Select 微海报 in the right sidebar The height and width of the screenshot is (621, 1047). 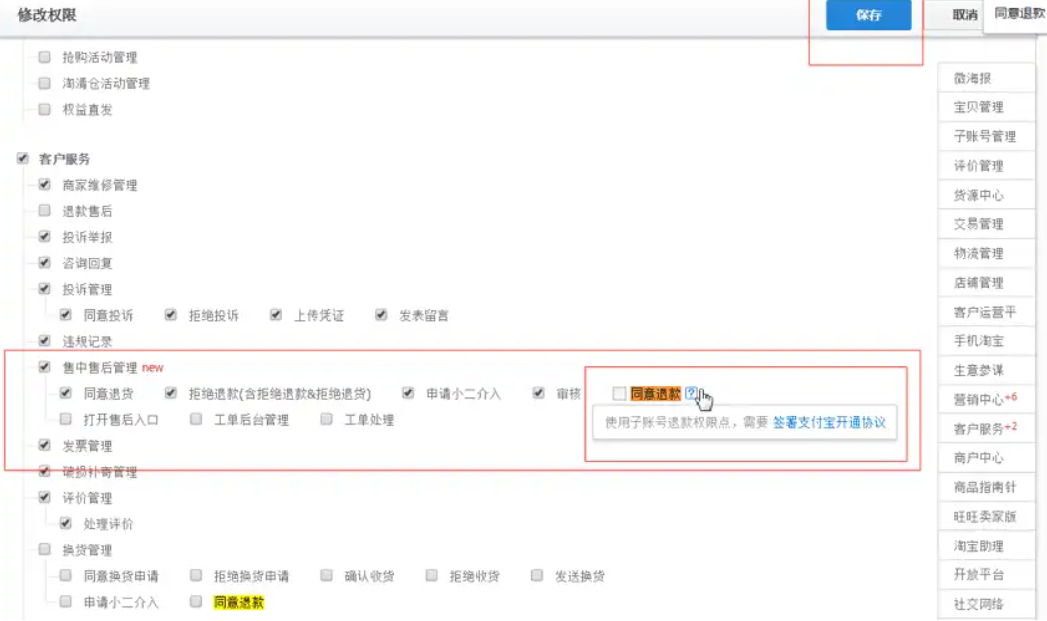coord(972,78)
